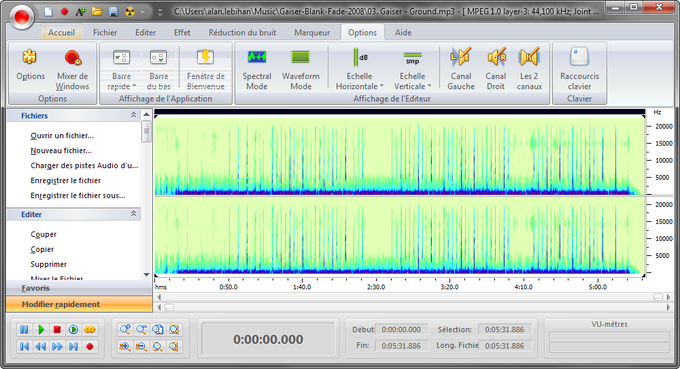Open the Aide tab
This screenshot has height=369, width=680.
pyautogui.click(x=403, y=33)
